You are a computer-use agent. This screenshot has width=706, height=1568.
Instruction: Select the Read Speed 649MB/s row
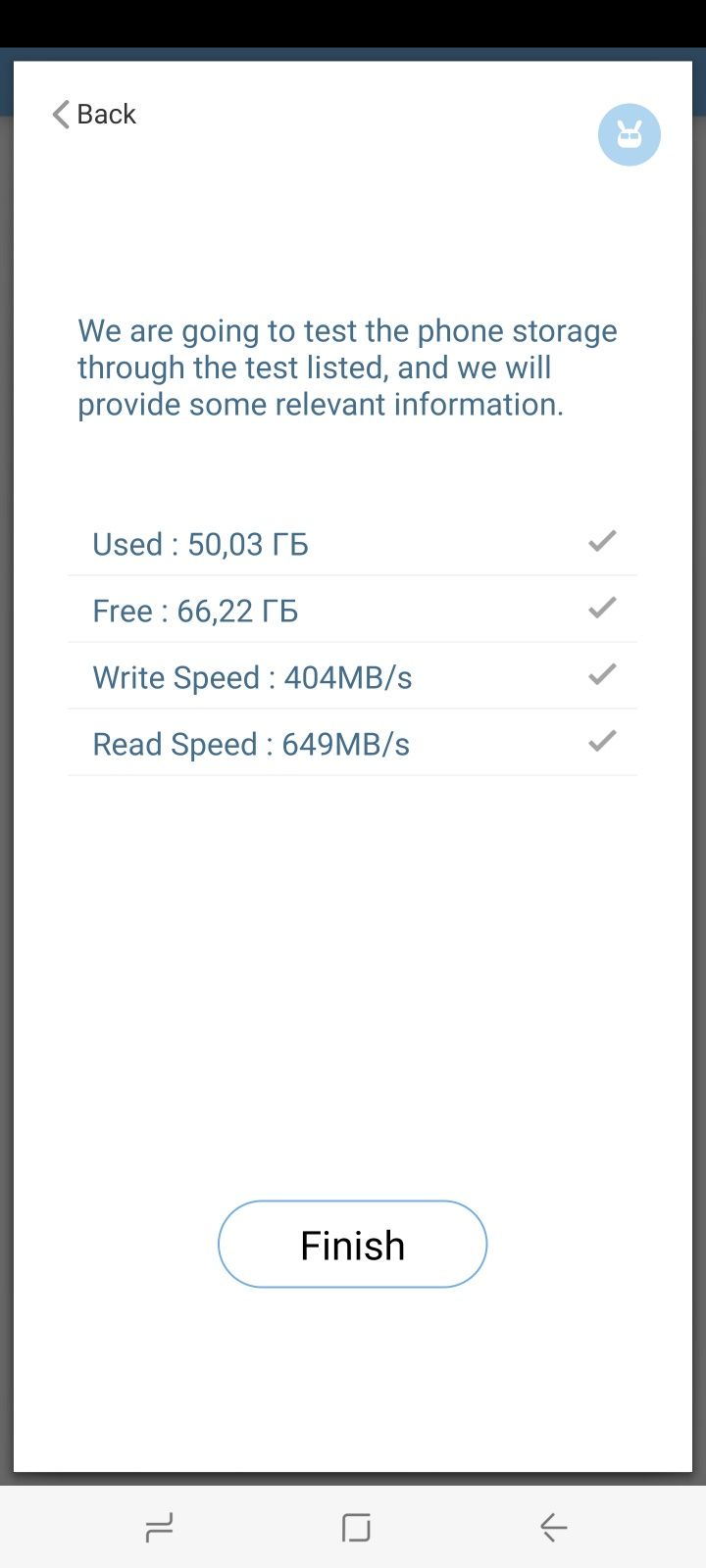352,743
